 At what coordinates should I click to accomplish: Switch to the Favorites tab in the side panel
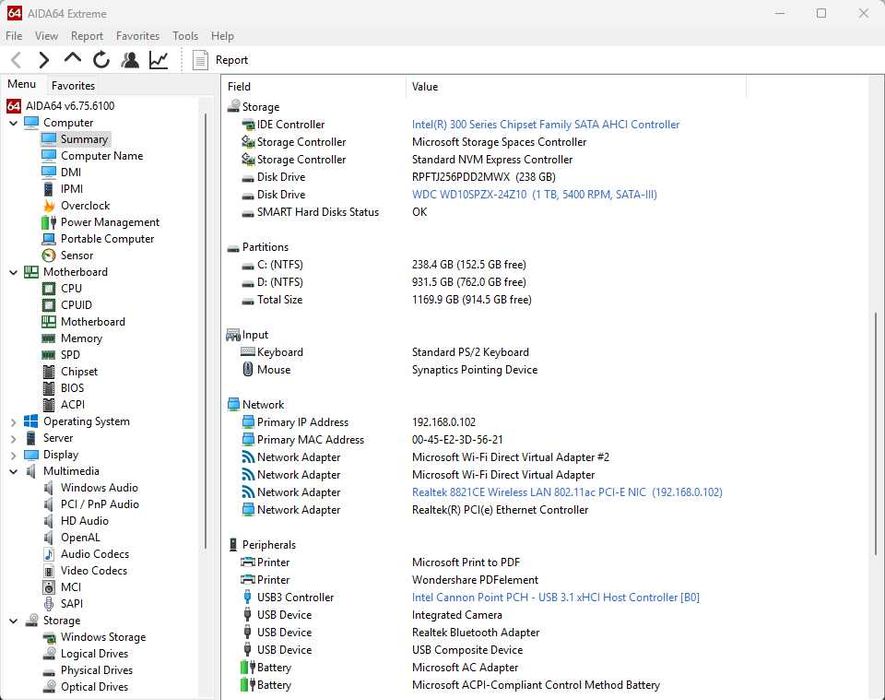pos(73,86)
